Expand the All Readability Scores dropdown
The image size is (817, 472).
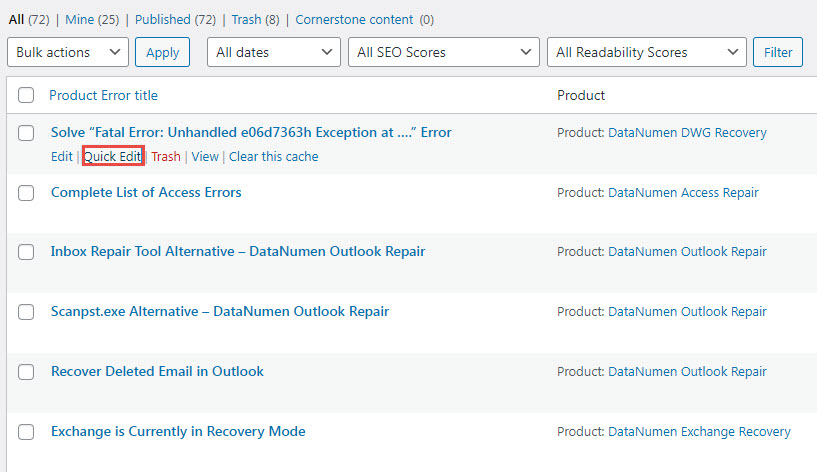646,52
